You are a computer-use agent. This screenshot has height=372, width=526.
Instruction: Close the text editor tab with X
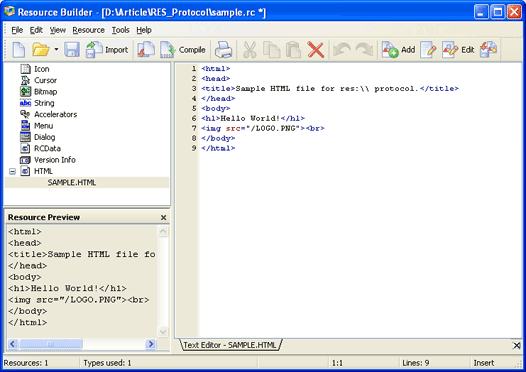pyautogui.click(x=517, y=346)
